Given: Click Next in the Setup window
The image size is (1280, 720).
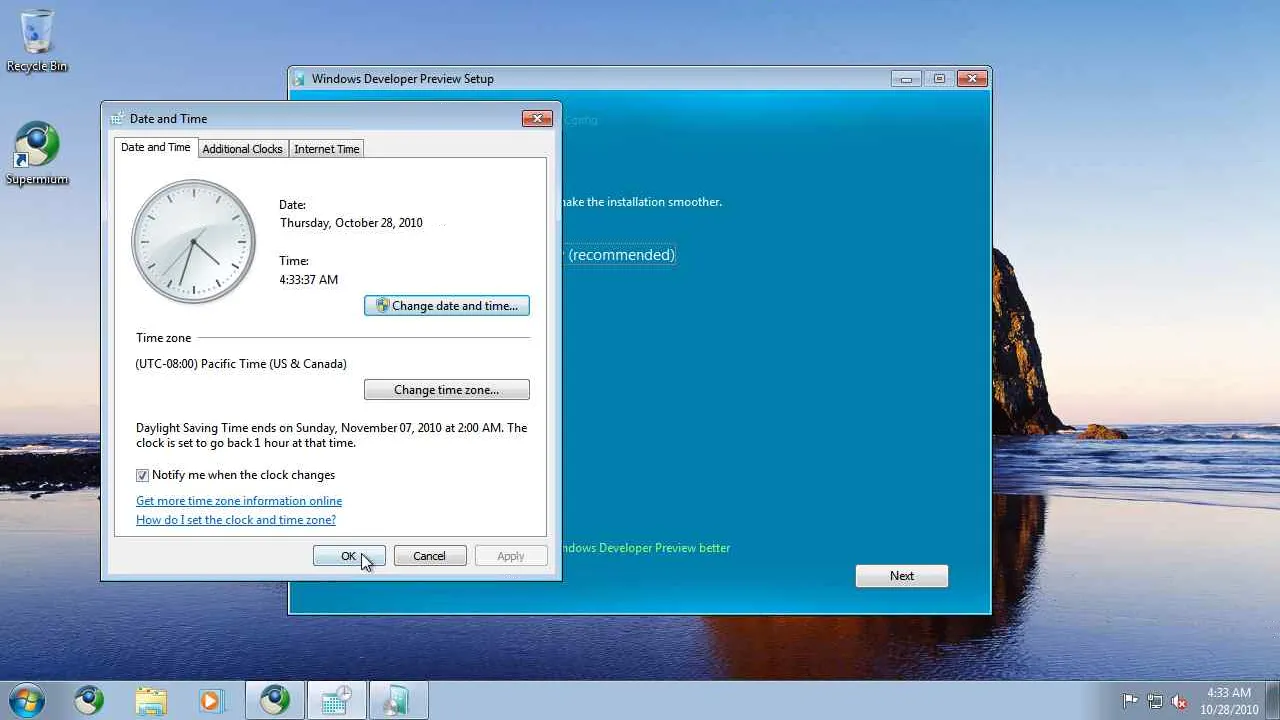Looking at the screenshot, I should tap(902, 576).
